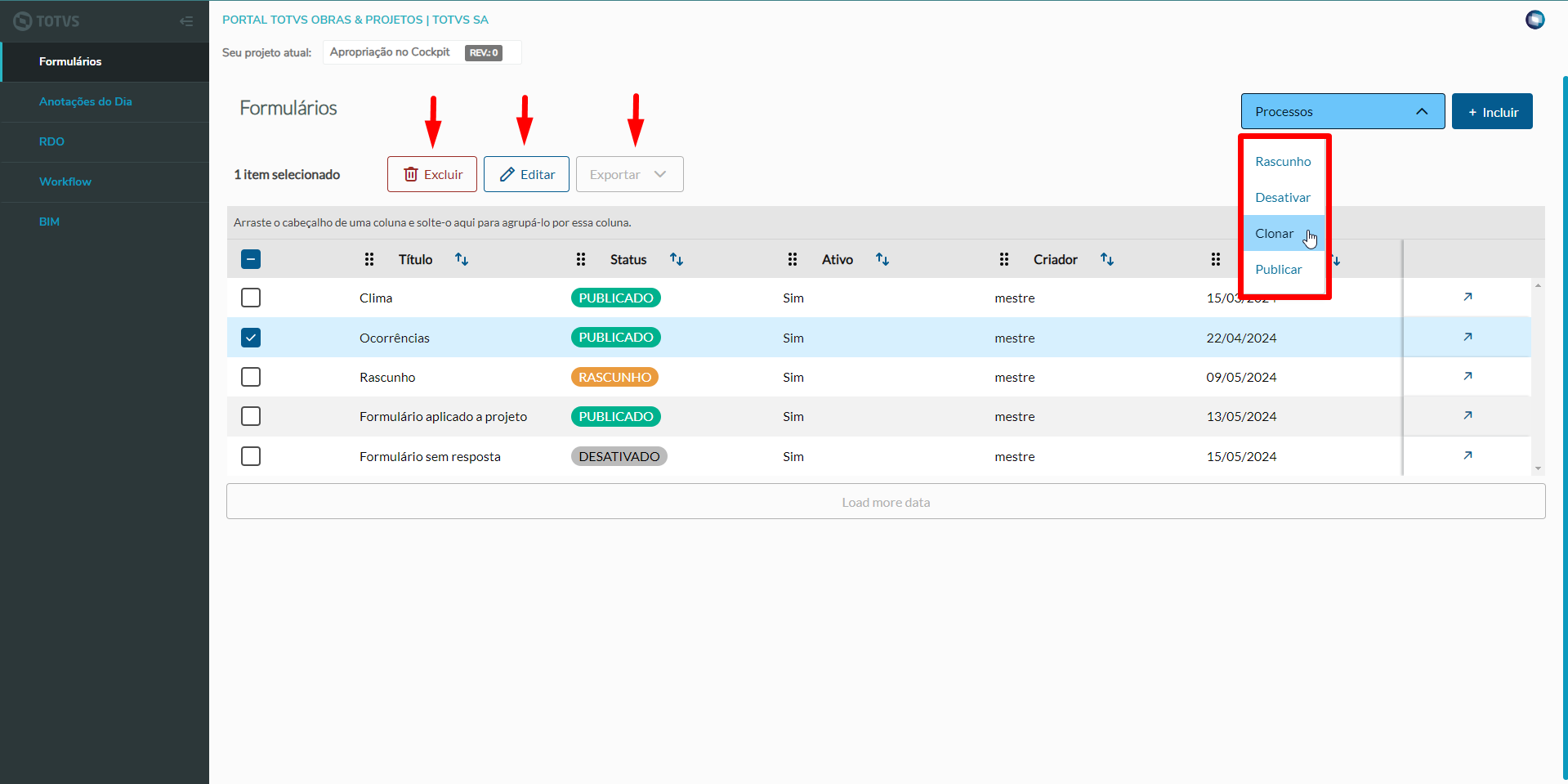The image size is (1568, 784).
Task: Click the "Formulários" page heading
Action: pos(288,108)
